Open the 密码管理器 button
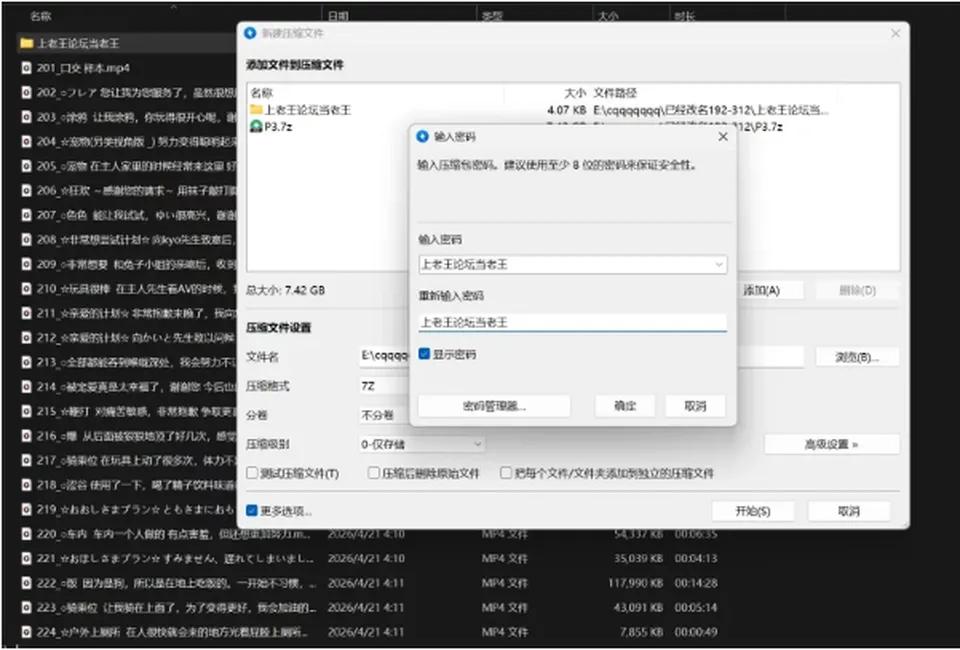 [x=494, y=406]
